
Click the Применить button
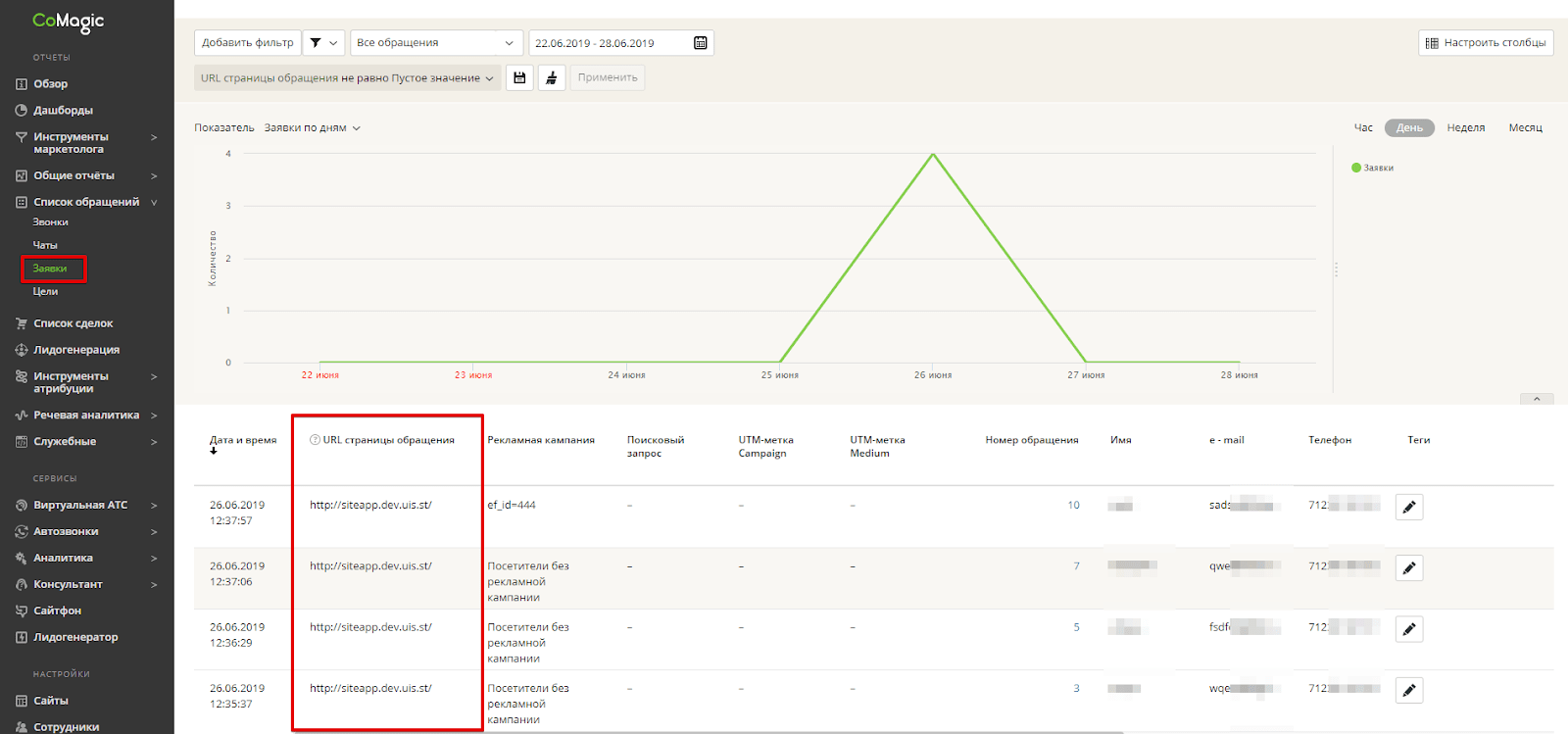[608, 77]
